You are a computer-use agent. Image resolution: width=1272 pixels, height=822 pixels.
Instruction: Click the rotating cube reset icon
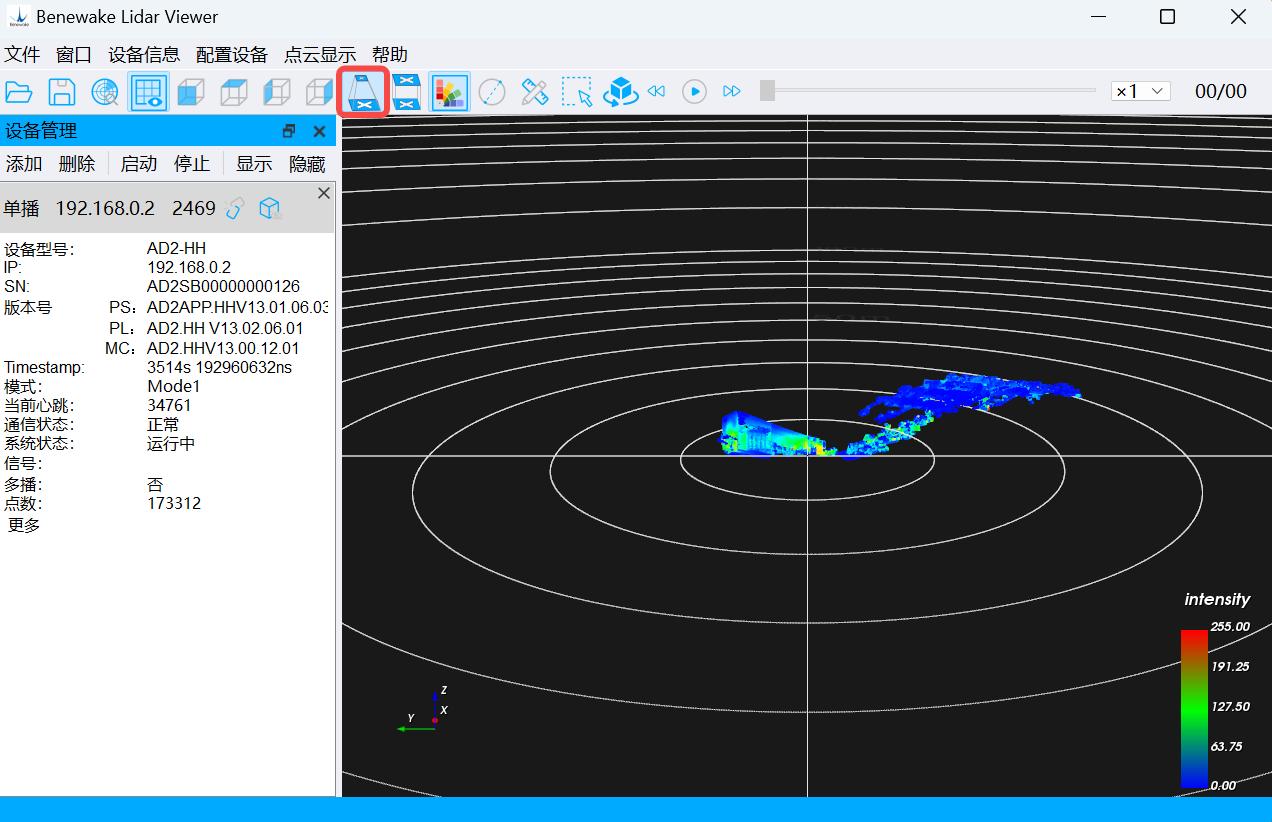[x=621, y=92]
